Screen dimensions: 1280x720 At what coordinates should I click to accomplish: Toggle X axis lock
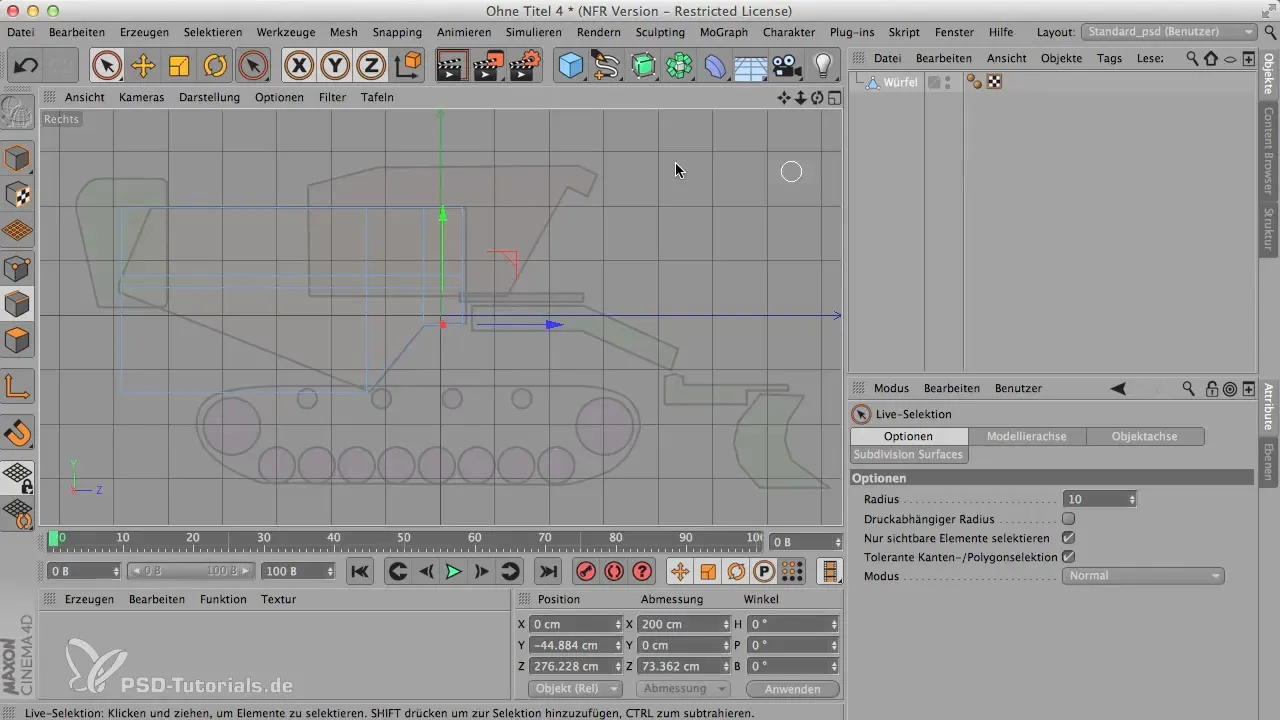[x=298, y=66]
